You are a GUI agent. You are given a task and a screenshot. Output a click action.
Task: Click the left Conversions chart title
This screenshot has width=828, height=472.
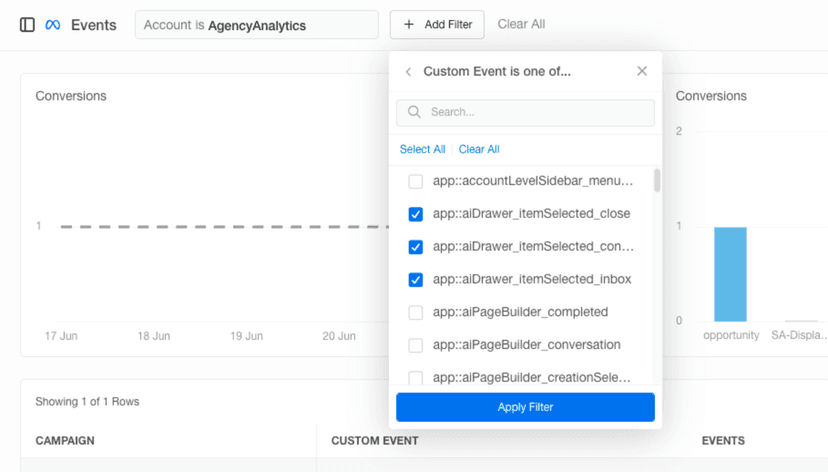(x=71, y=96)
